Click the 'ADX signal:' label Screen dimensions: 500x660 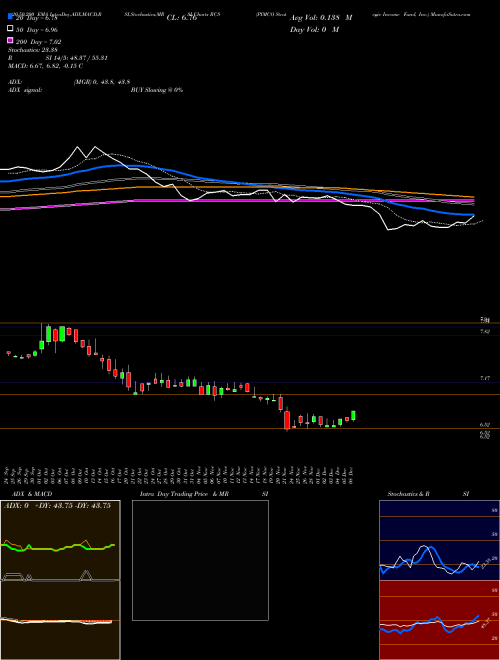coord(25,90)
